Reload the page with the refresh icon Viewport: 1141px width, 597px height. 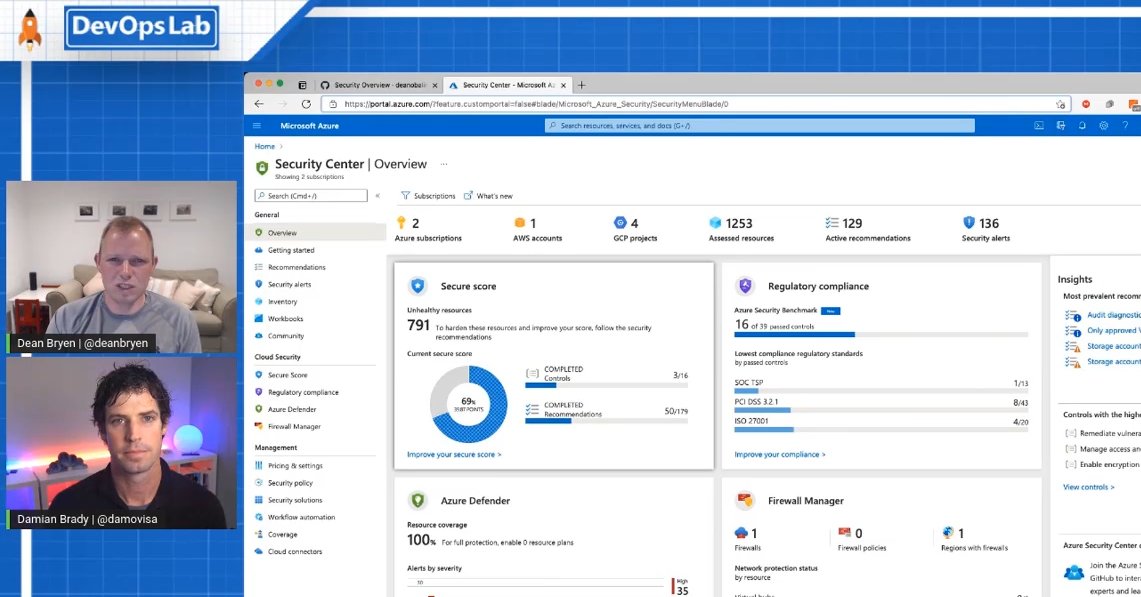306,104
